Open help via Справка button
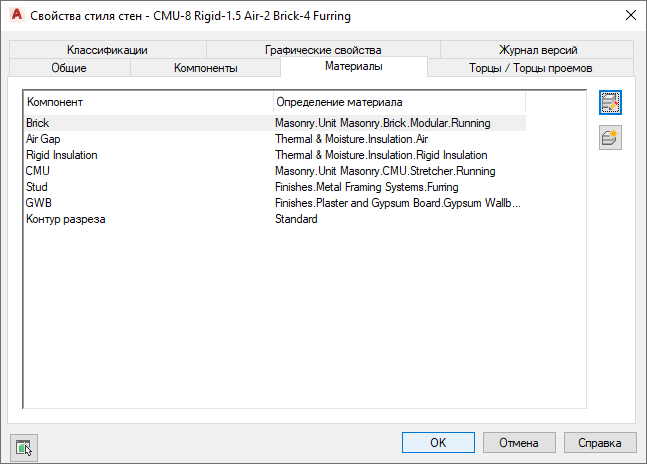 click(600, 442)
